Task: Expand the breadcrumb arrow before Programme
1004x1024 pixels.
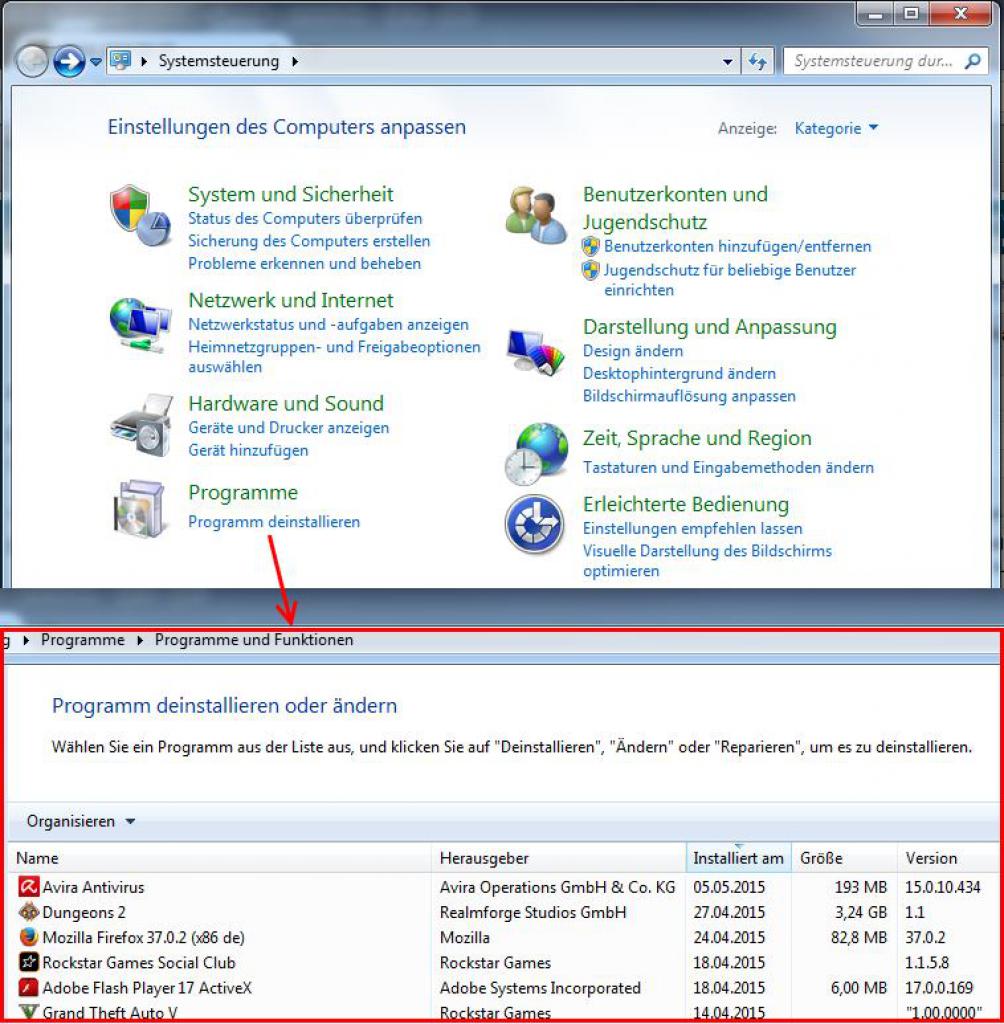Action: click(x=26, y=640)
